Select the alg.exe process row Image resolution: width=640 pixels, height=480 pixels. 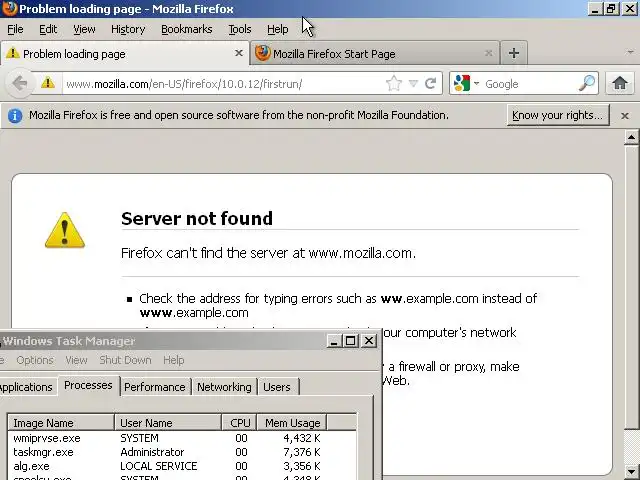182,466
